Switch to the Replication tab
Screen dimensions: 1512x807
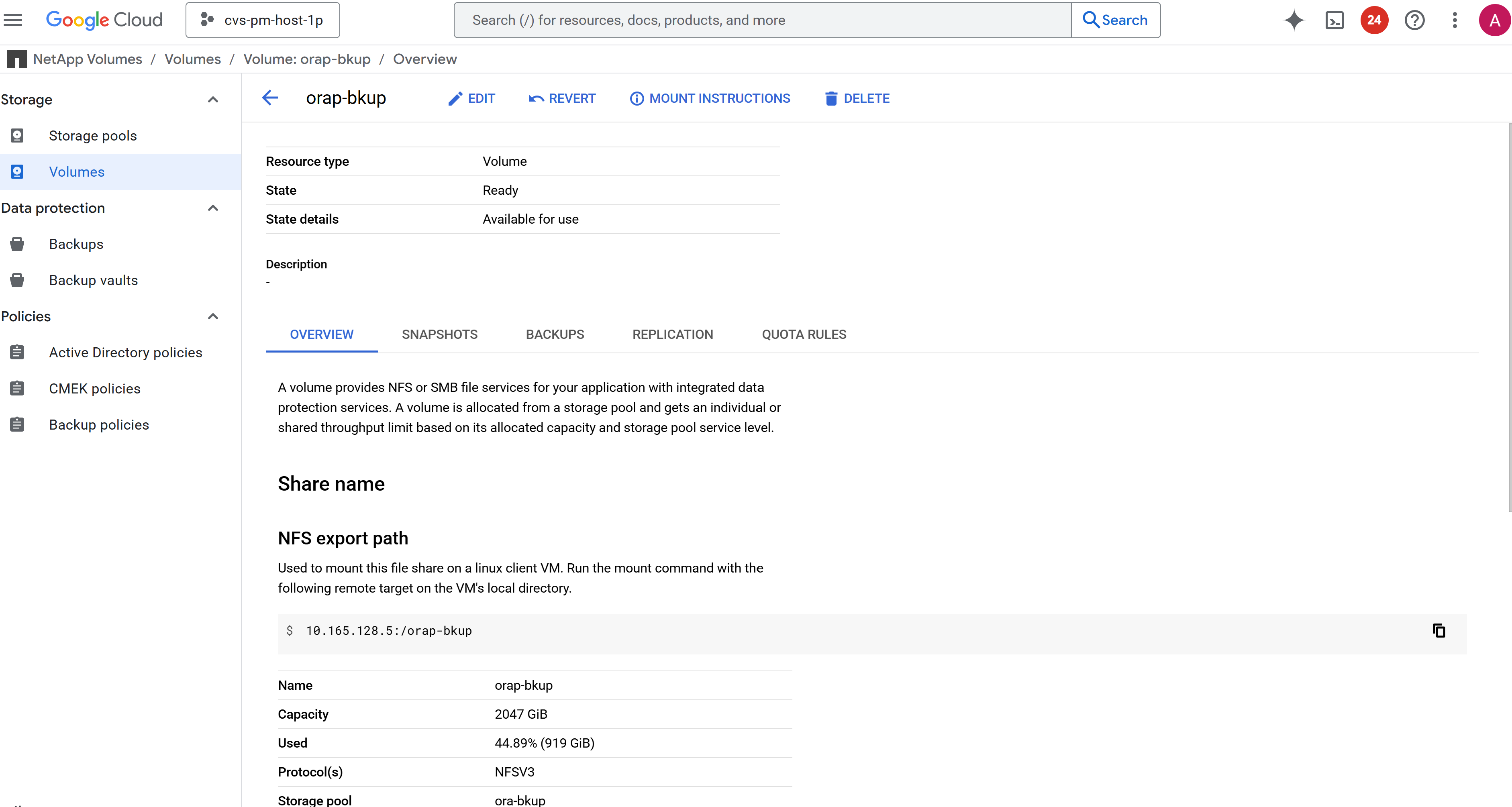(673, 334)
